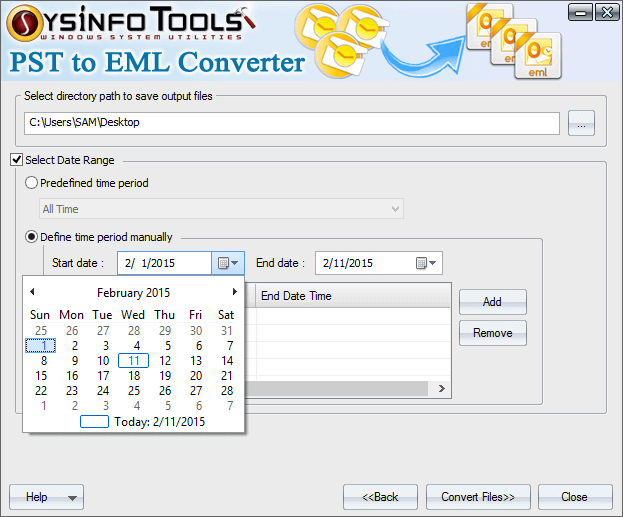Screen dimensions: 623x517
Task: Click the Close button at bottom
Action: pos(575,497)
